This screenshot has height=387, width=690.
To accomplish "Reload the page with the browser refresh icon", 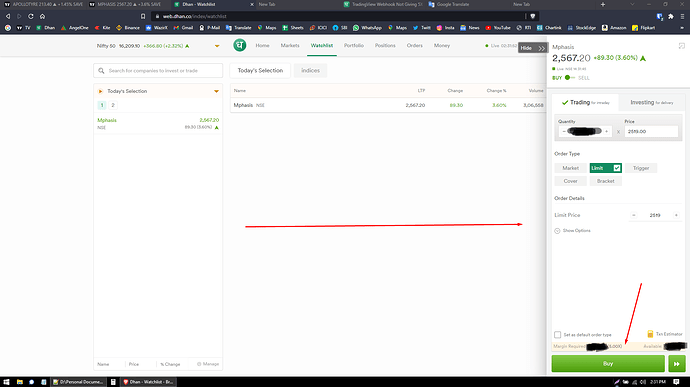I will pos(31,16).
